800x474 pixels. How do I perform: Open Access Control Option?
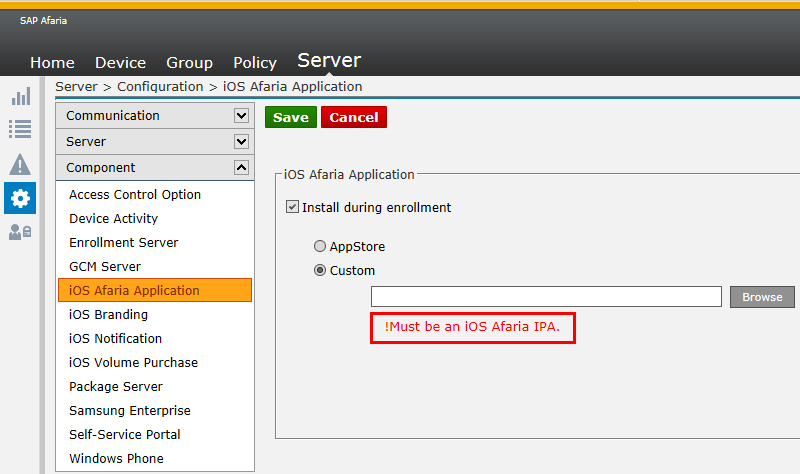click(135, 194)
